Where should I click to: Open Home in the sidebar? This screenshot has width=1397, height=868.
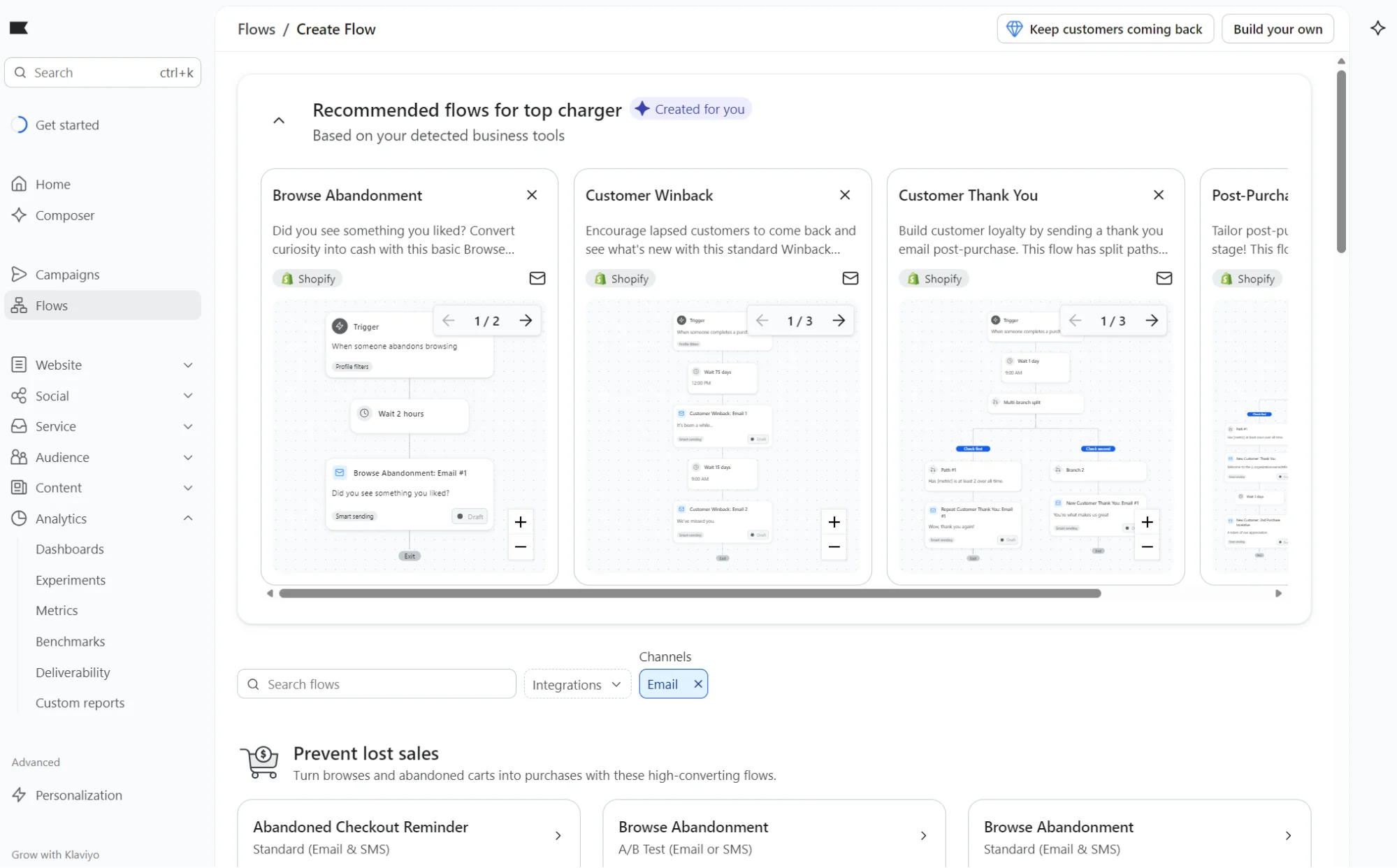(x=103, y=184)
